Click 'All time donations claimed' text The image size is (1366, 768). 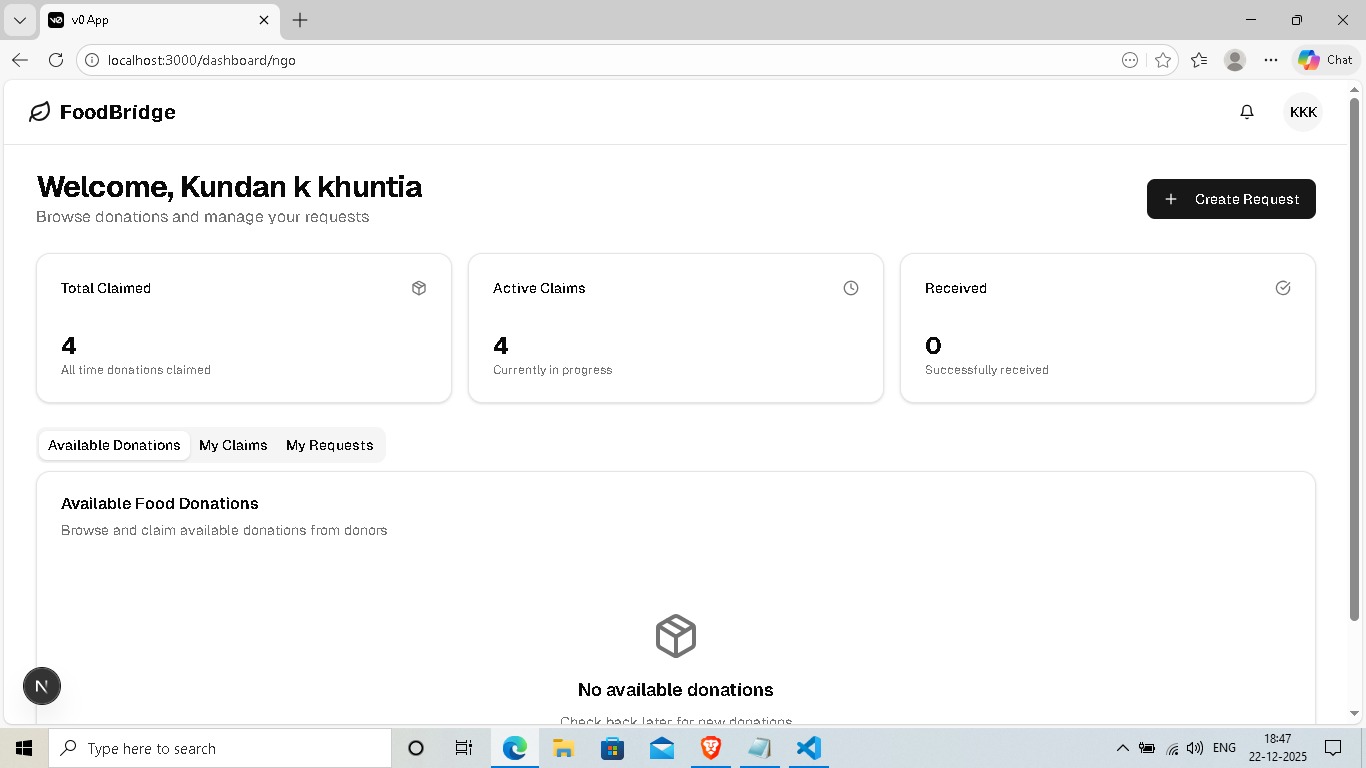pyautogui.click(x=136, y=370)
